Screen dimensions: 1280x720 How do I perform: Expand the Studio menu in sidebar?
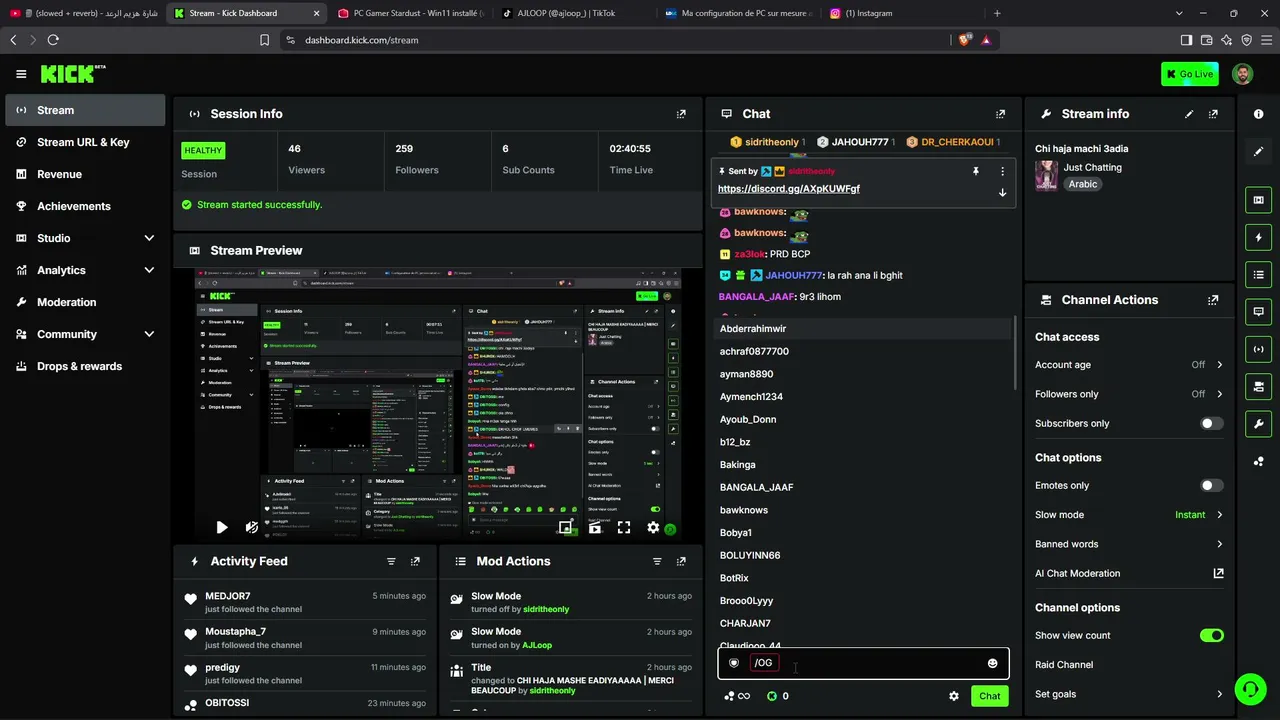149,238
